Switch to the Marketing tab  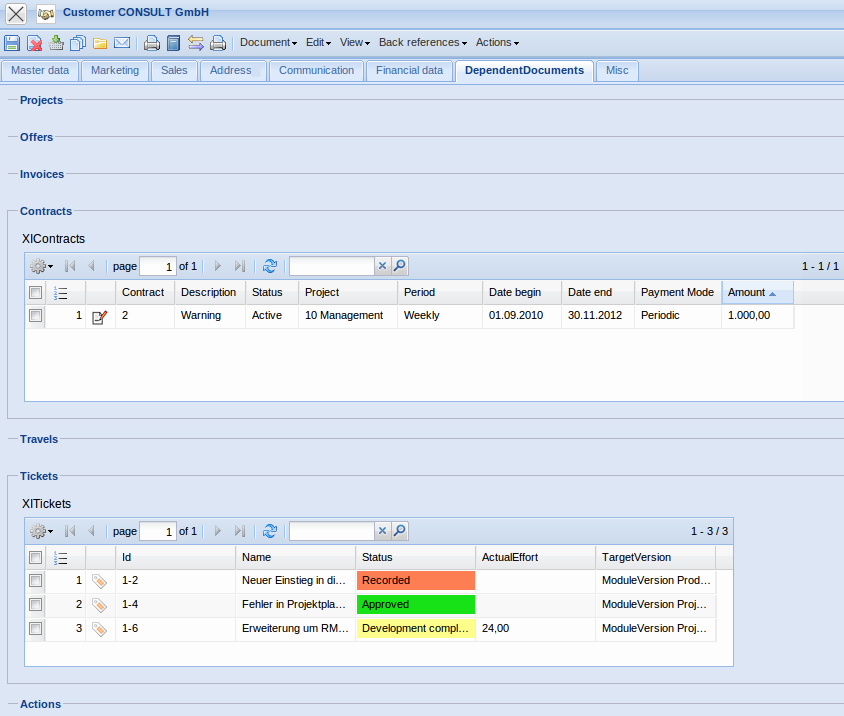click(115, 71)
